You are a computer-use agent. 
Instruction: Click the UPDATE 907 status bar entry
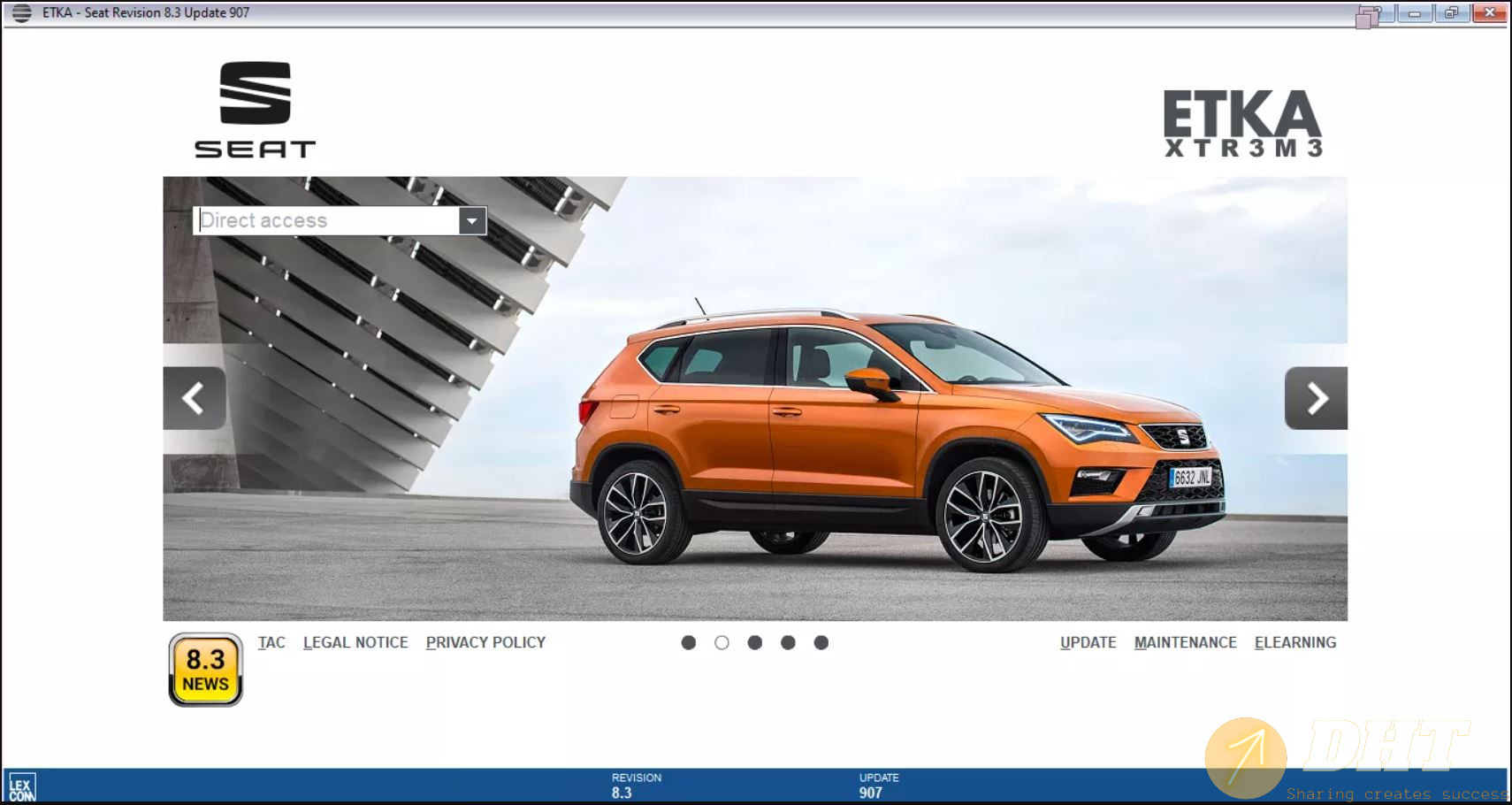point(878,786)
